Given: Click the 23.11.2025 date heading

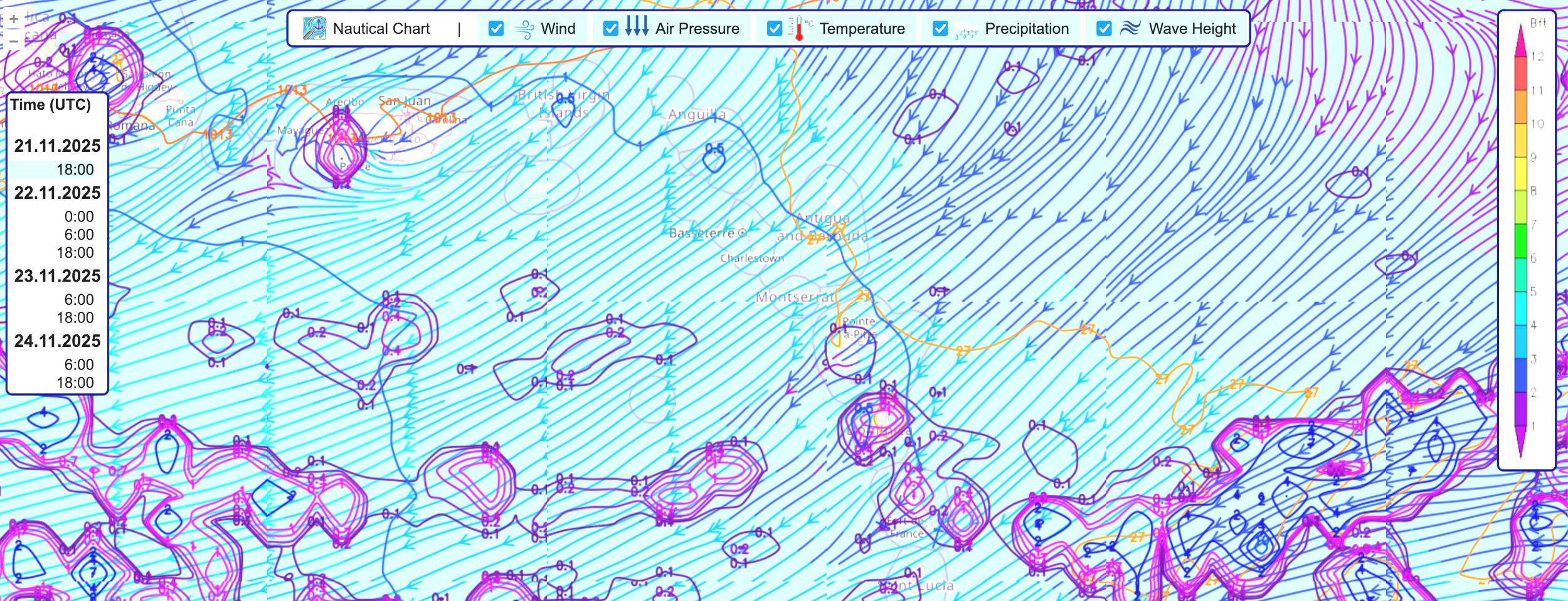Looking at the screenshot, I should click(58, 276).
